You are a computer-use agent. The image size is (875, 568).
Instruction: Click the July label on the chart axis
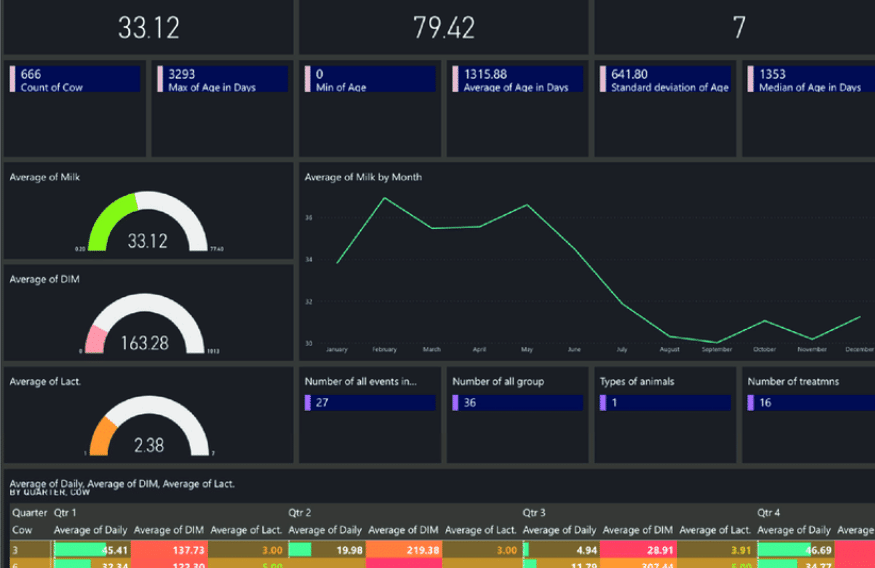pos(622,349)
